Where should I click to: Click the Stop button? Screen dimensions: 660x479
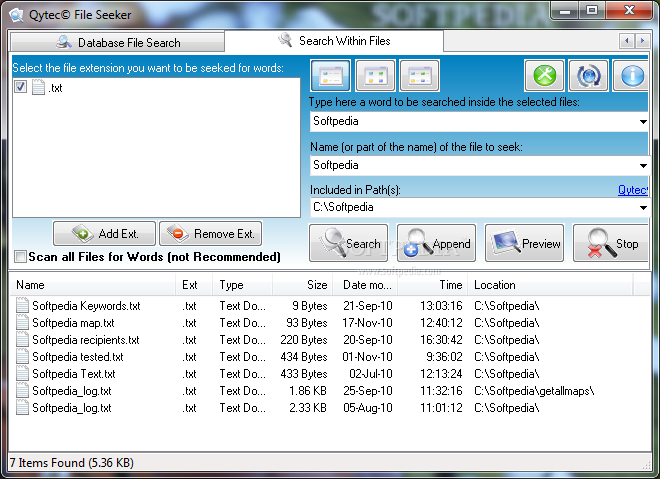pyautogui.click(x=611, y=243)
